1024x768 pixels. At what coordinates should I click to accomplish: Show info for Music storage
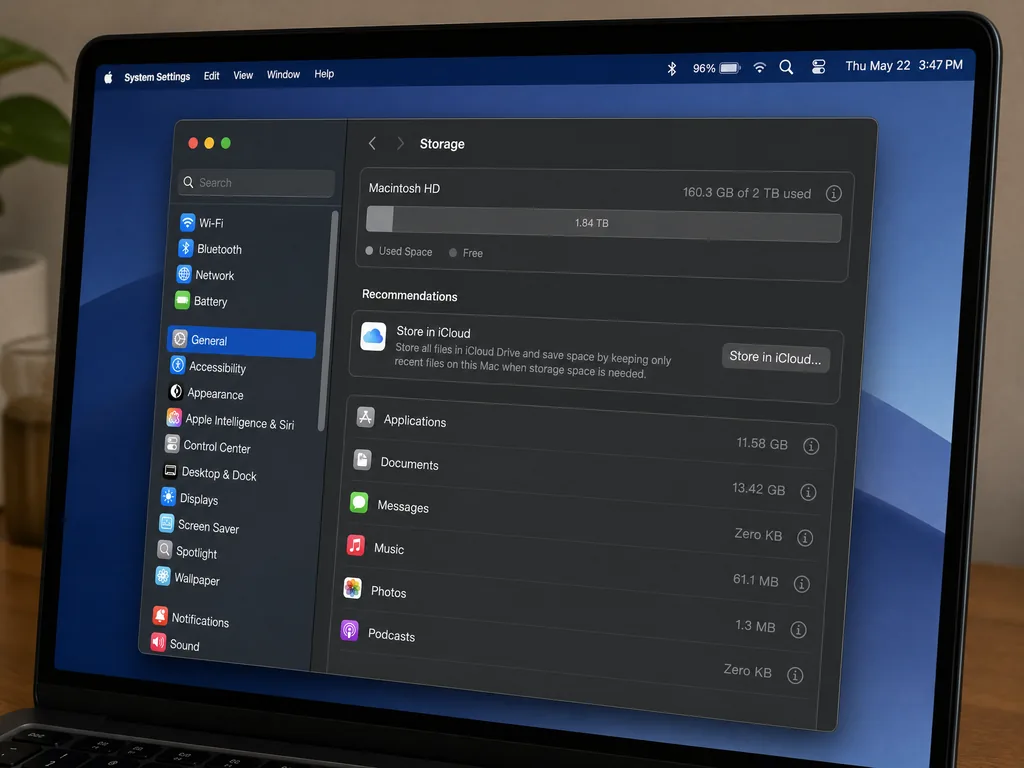802,583
